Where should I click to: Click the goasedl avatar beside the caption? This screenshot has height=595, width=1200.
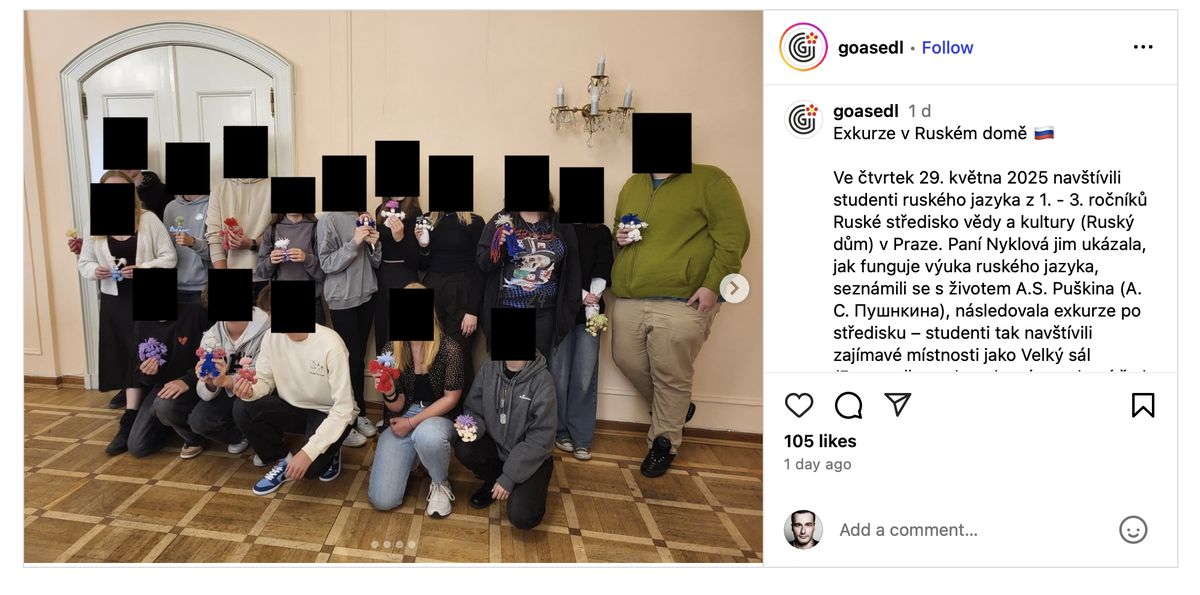tap(803, 120)
